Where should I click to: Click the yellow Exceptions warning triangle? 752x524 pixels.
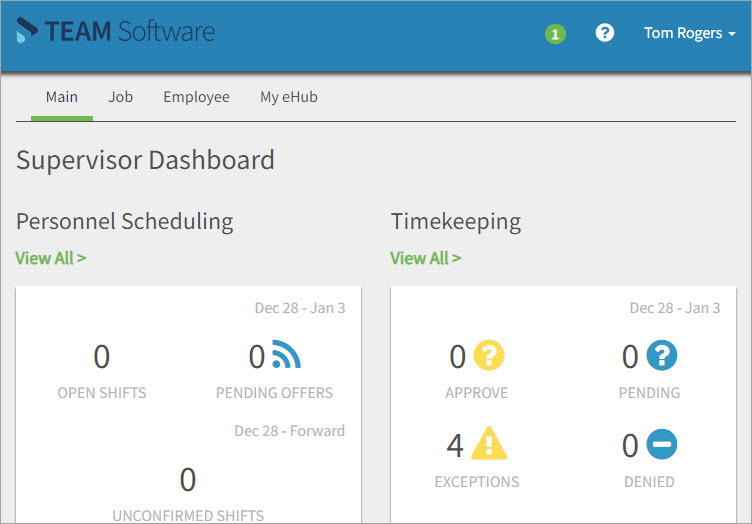[x=489, y=443]
